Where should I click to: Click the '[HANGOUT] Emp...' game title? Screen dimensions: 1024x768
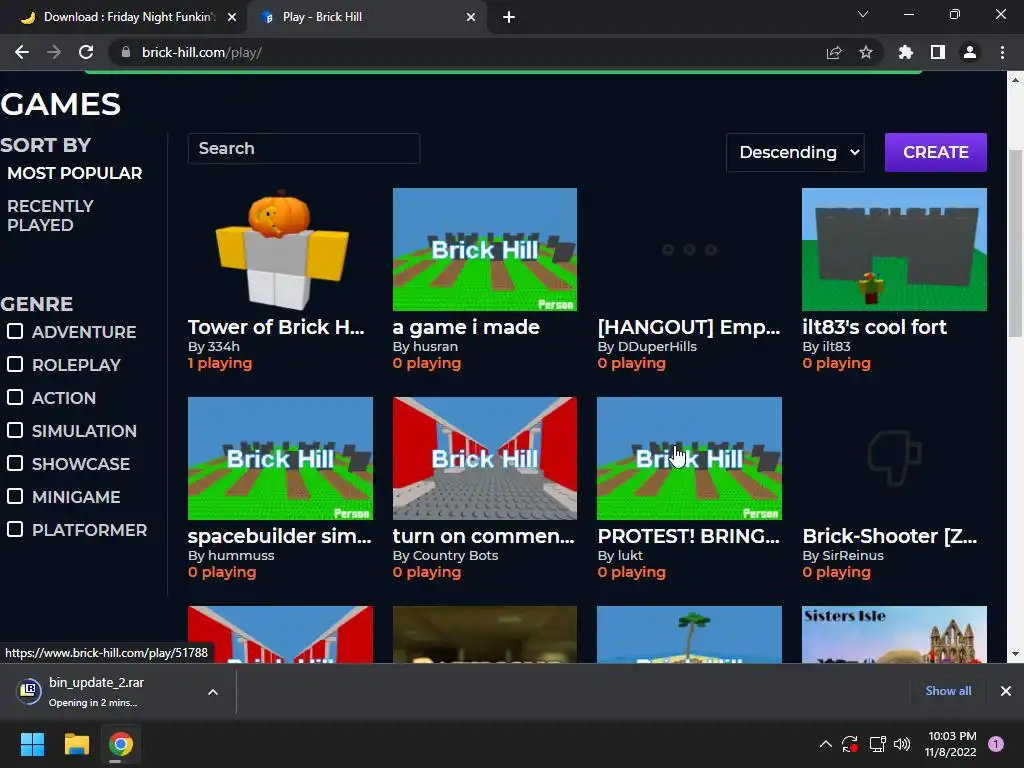click(689, 327)
